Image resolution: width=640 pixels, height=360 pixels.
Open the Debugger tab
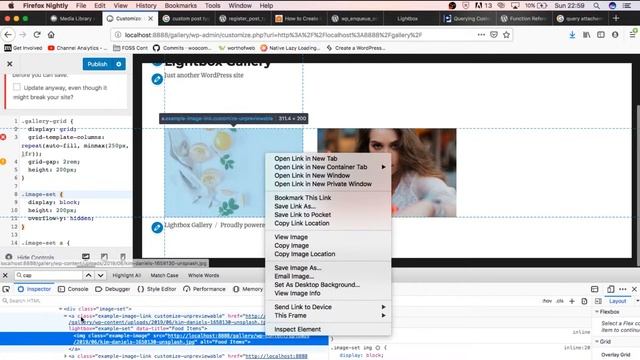tap(113, 289)
